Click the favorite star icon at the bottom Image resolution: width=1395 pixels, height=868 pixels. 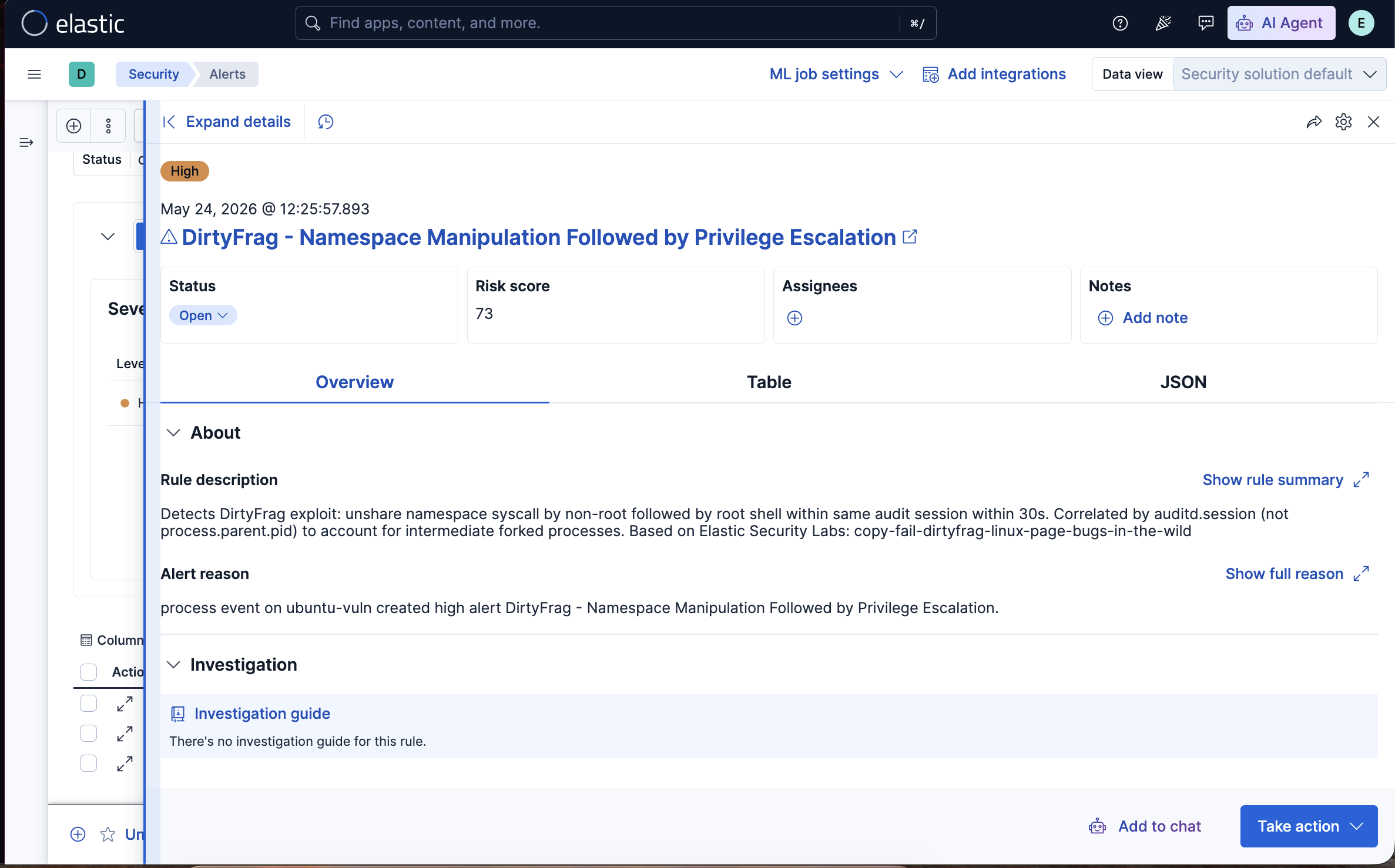click(x=108, y=834)
